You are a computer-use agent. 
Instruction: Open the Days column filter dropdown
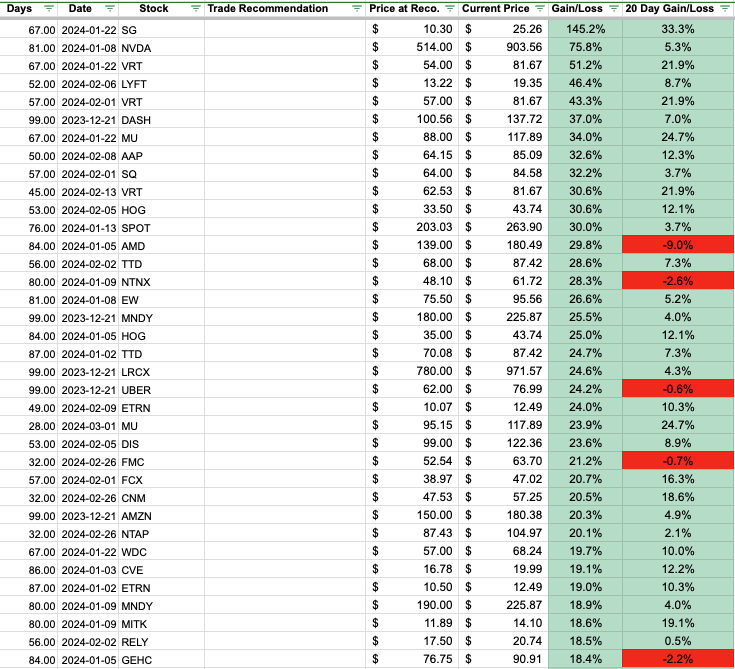click(48, 8)
